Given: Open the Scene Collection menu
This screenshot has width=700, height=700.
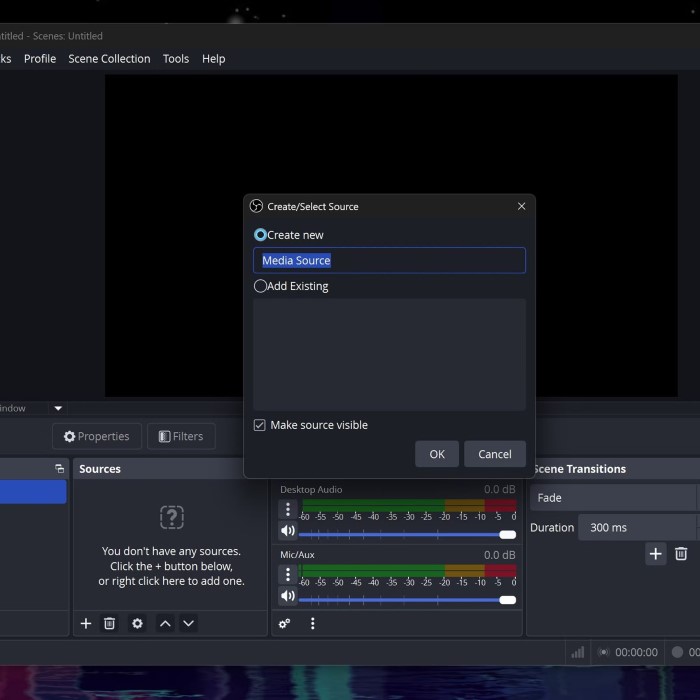Looking at the screenshot, I should pos(109,58).
